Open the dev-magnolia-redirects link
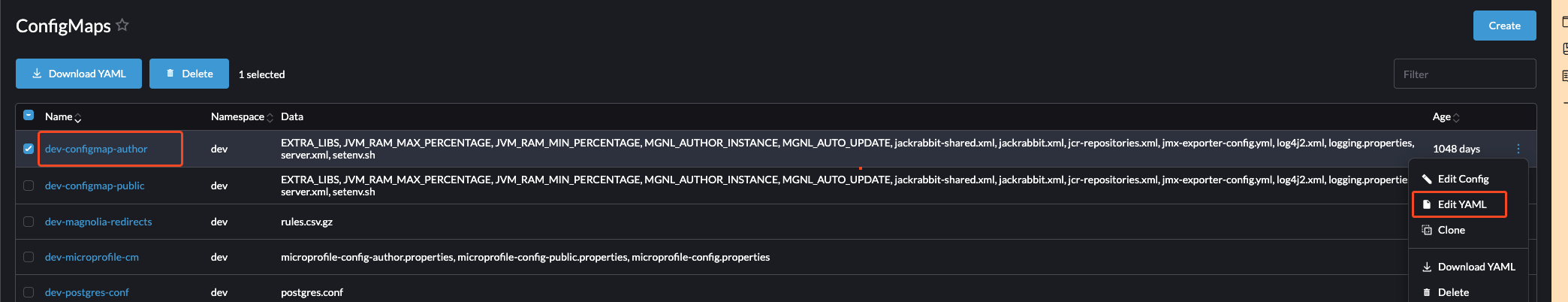This screenshot has width=1568, height=302. pyautogui.click(x=98, y=222)
